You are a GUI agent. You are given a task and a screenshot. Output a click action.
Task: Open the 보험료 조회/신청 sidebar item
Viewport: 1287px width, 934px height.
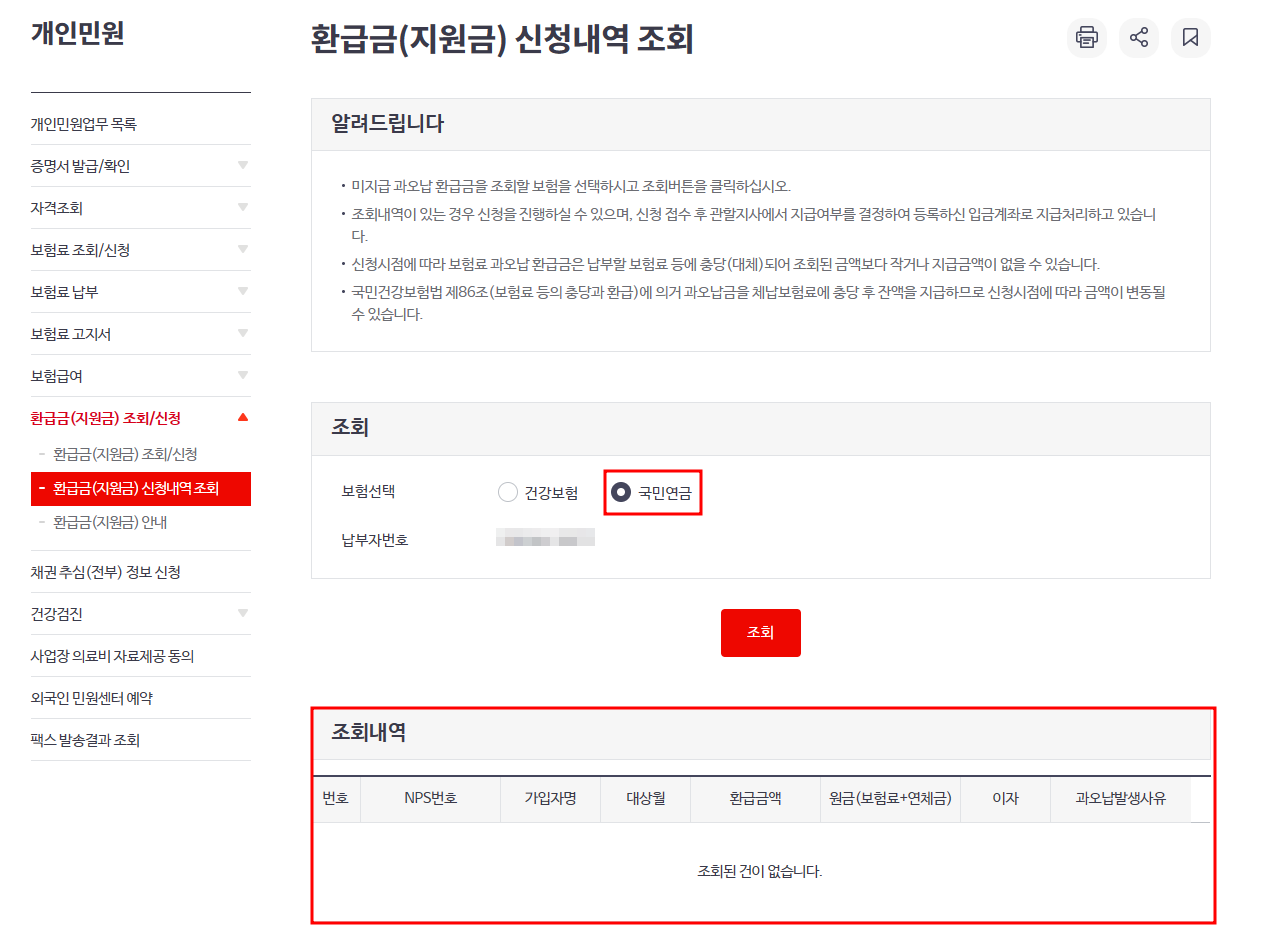click(80, 250)
